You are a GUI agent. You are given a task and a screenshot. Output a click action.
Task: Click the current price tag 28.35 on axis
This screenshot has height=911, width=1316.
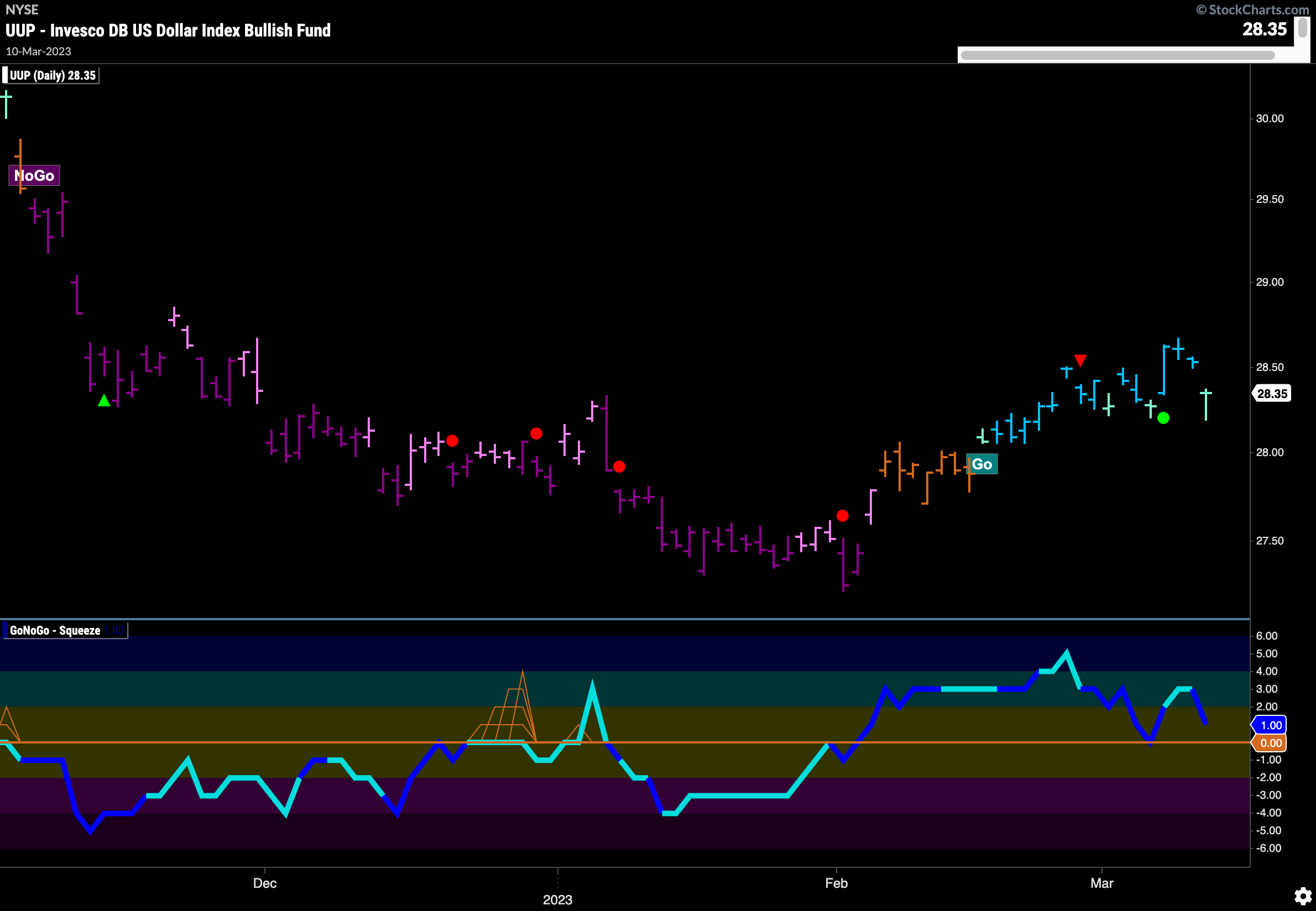pos(1271,394)
